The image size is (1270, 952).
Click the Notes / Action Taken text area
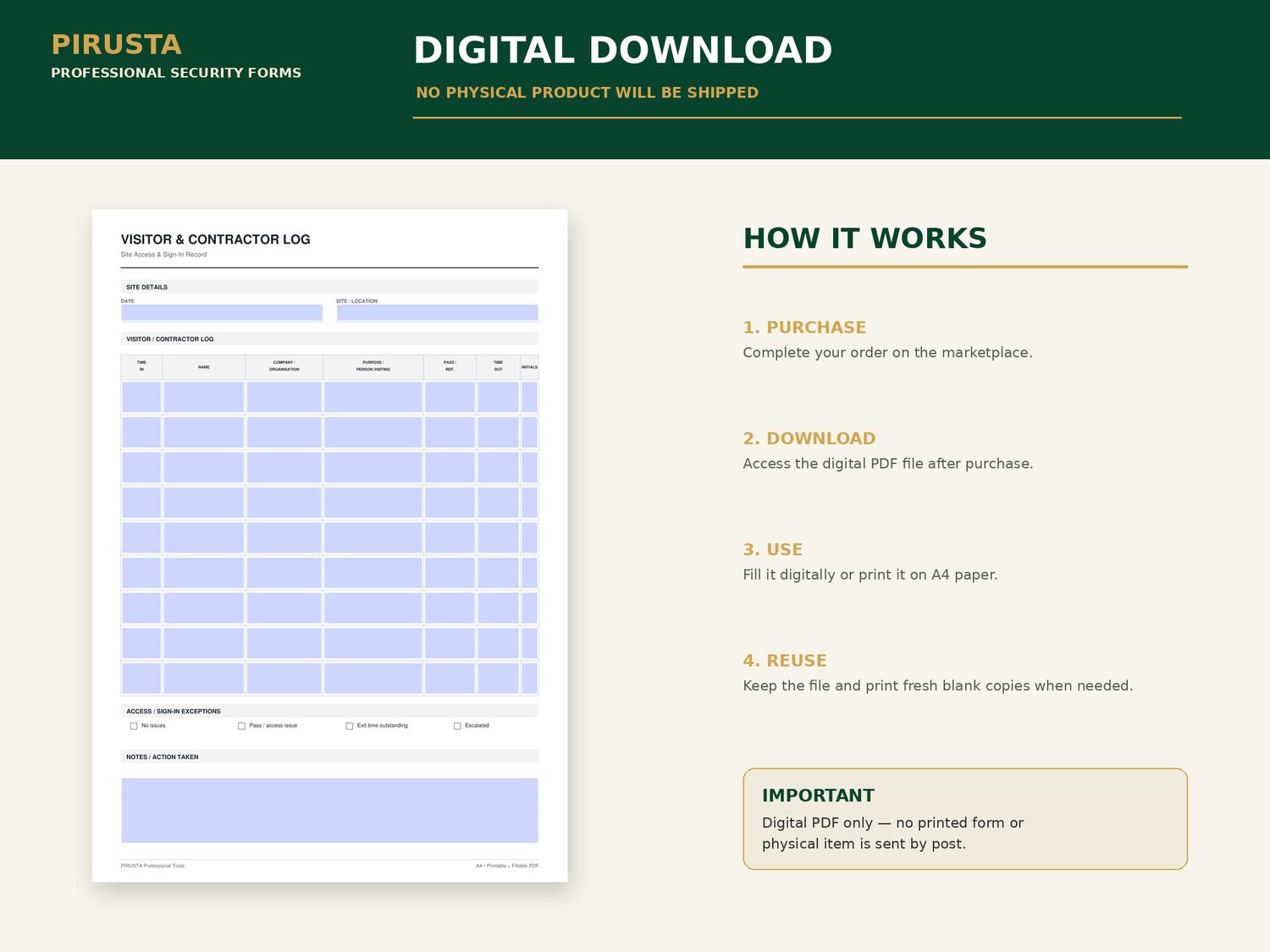[x=329, y=810]
